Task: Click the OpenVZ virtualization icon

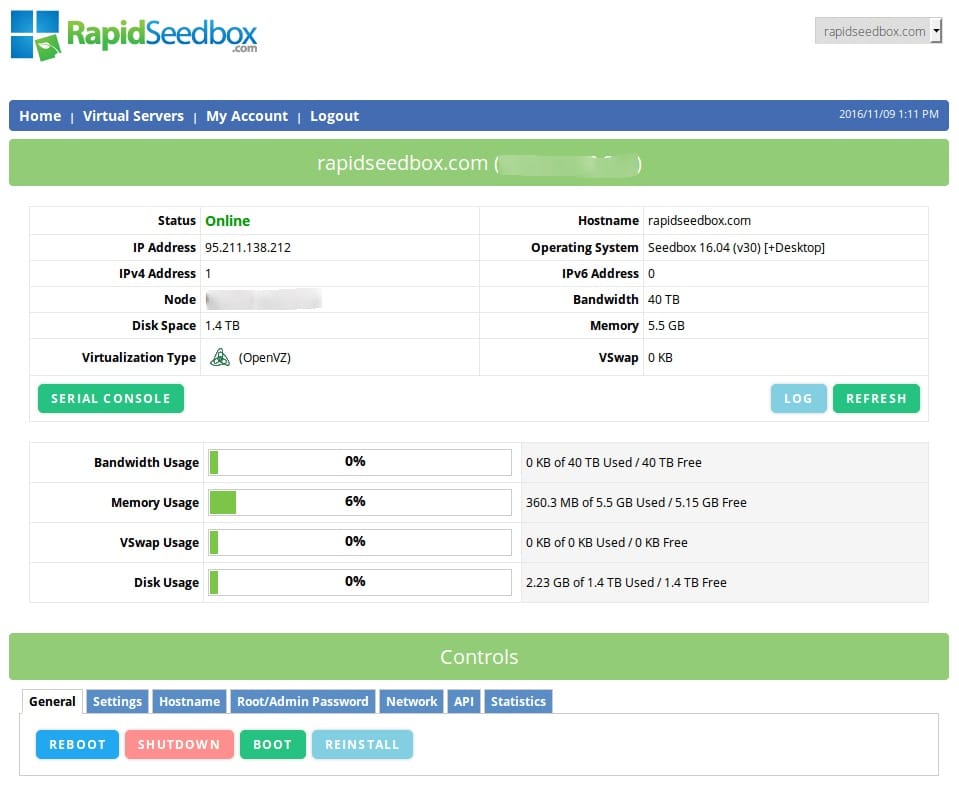Action: (x=220, y=357)
